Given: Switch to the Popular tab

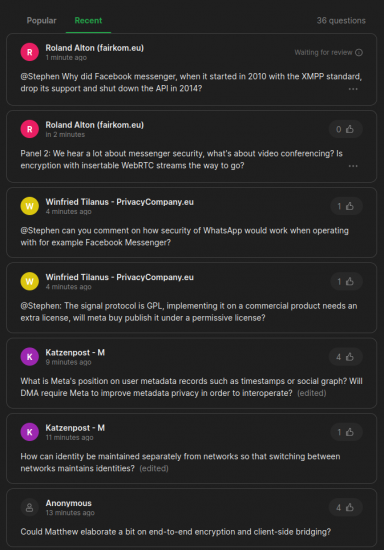Looking at the screenshot, I should pyautogui.click(x=41, y=21).
